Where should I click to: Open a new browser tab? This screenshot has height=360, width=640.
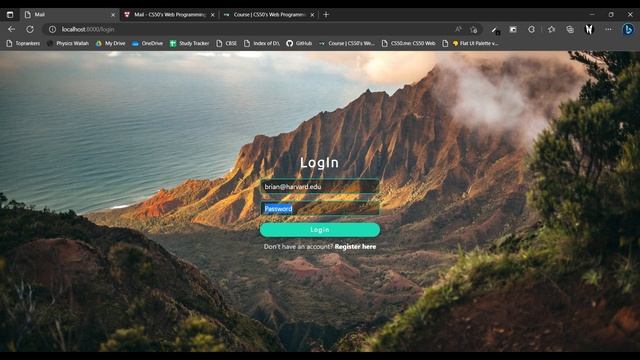[326, 15]
